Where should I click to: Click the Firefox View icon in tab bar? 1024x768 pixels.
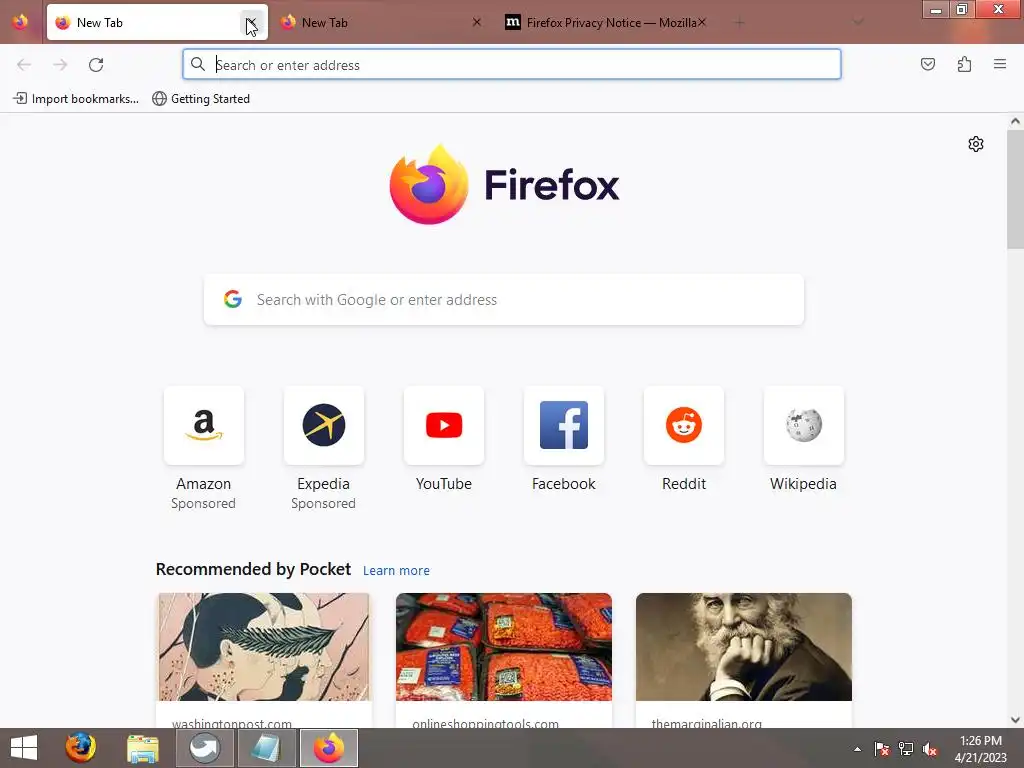click(x=20, y=22)
